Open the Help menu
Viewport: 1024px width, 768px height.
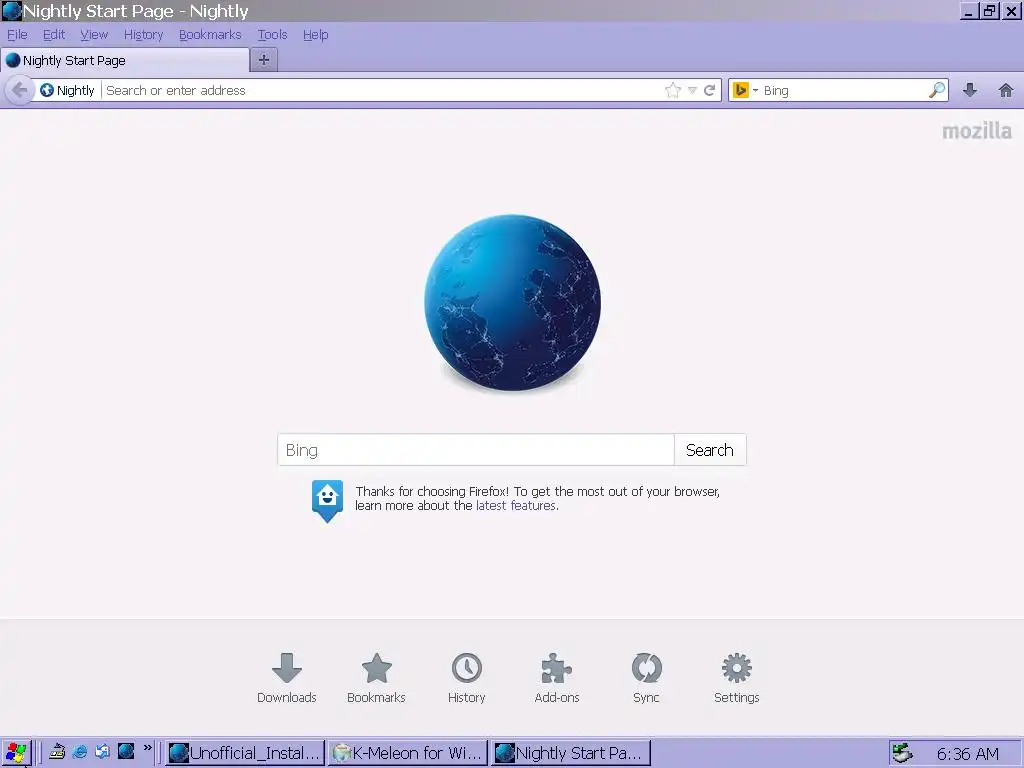tap(315, 35)
